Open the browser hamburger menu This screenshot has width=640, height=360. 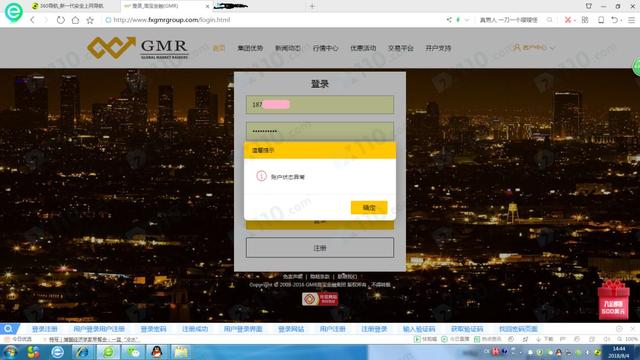coord(631,20)
